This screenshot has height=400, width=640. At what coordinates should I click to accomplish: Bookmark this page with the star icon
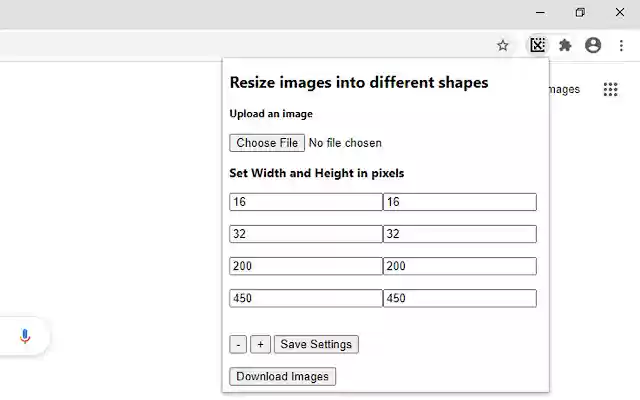[x=502, y=45]
